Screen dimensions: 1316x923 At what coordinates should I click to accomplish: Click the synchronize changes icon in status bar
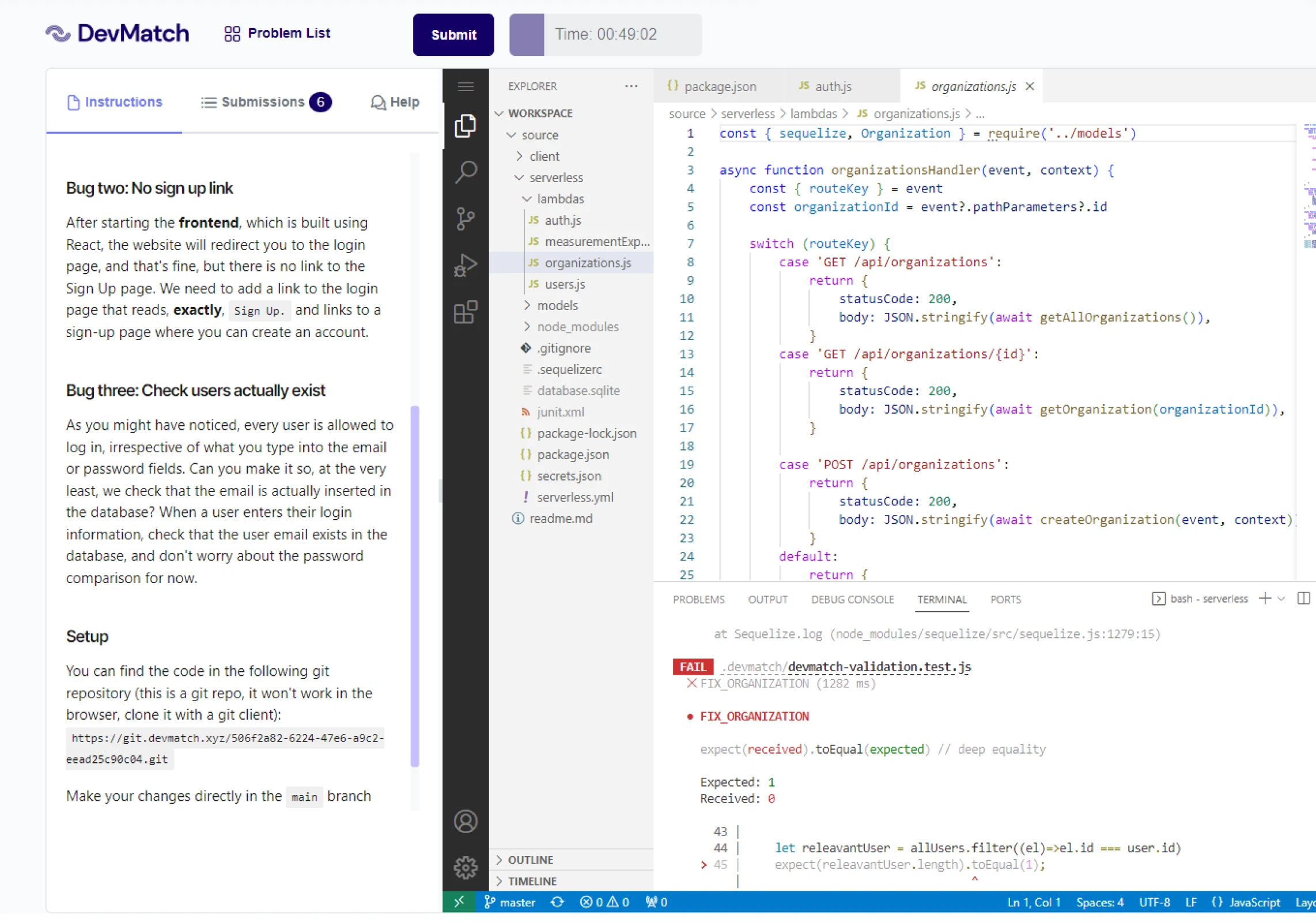(557, 902)
